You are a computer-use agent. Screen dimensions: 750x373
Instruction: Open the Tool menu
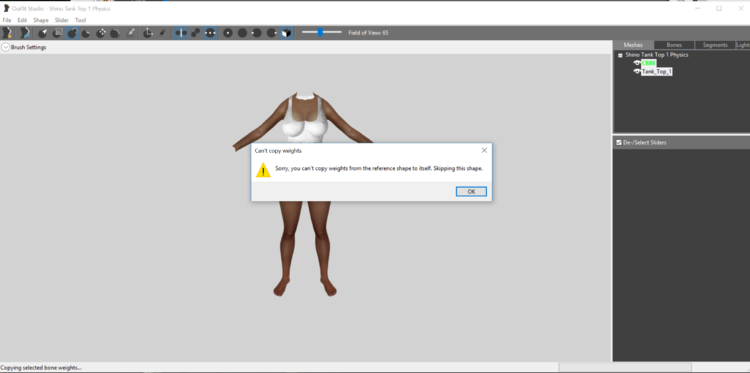(x=80, y=20)
